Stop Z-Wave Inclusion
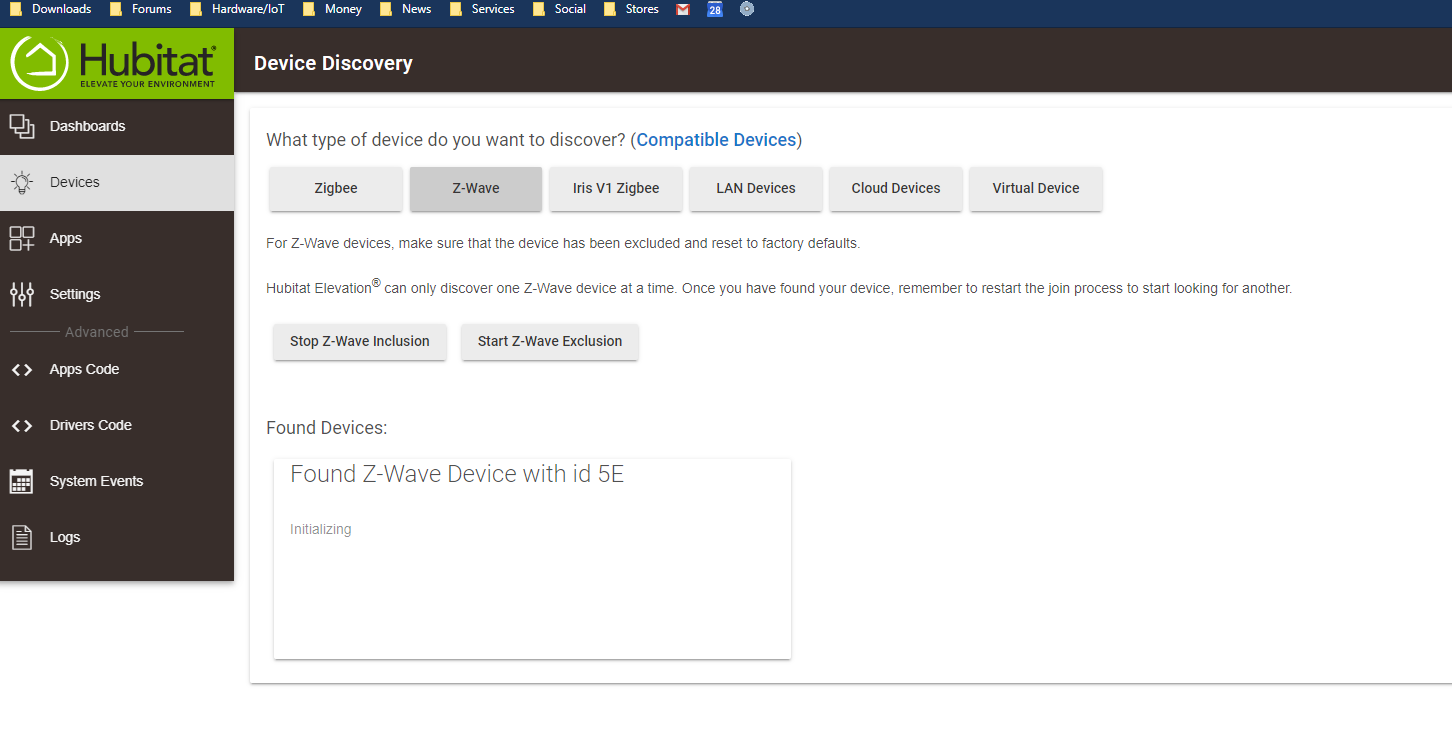Viewport: 1452px width, 734px height. [x=360, y=341]
